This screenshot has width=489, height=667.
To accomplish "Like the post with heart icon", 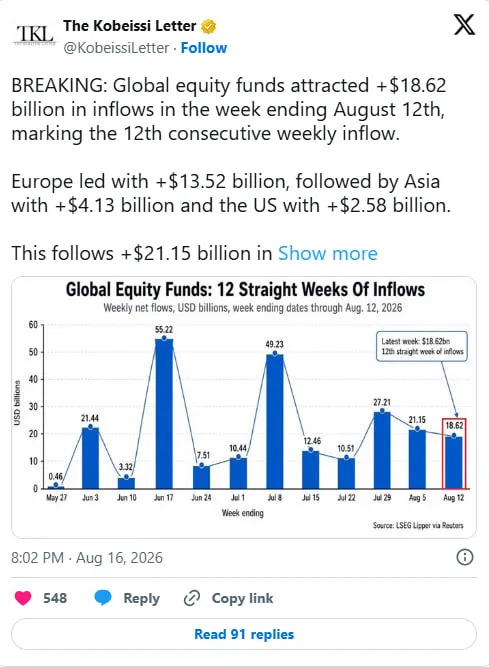I will 23,598.
